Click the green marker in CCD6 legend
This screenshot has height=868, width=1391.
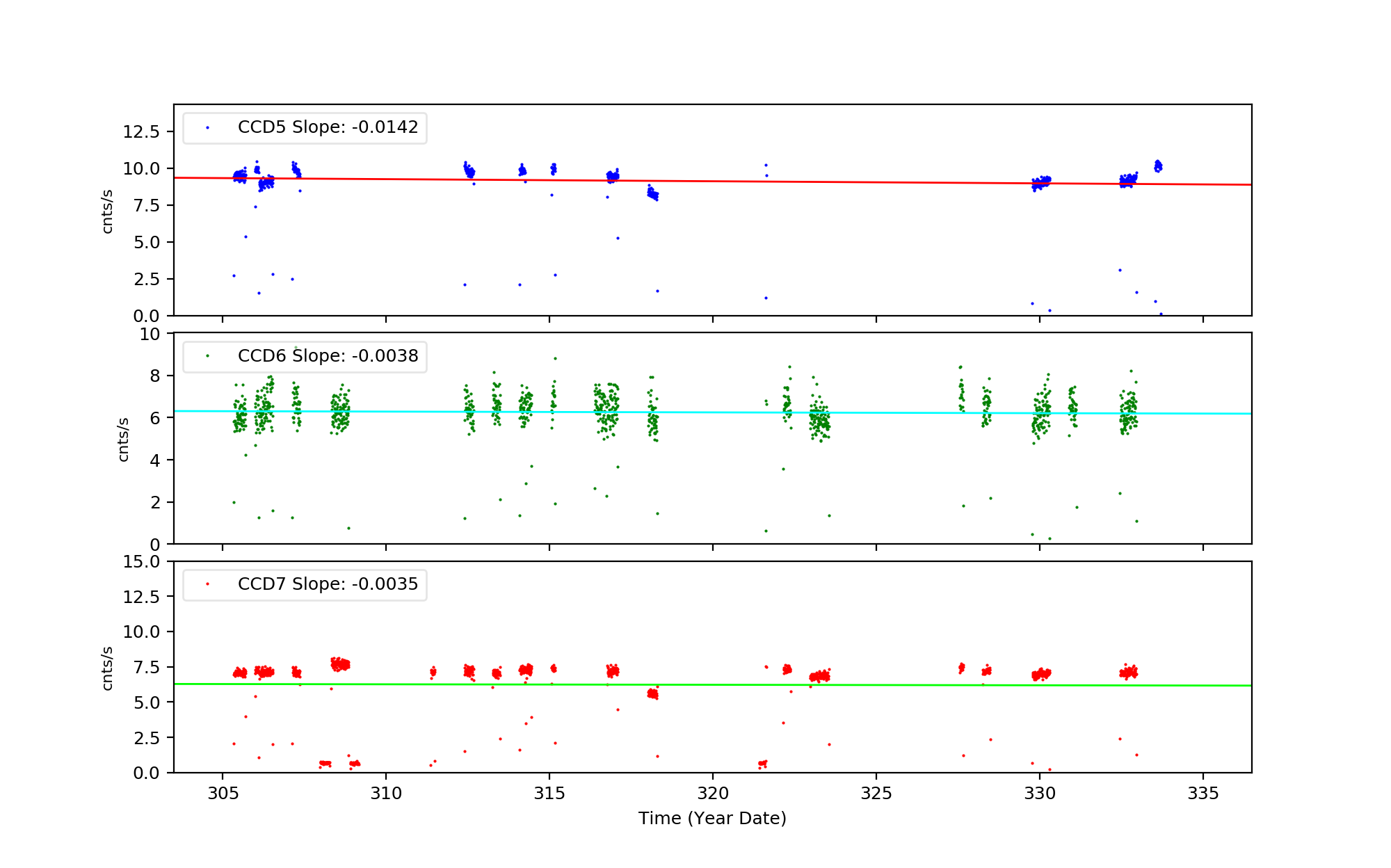click(207, 356)
